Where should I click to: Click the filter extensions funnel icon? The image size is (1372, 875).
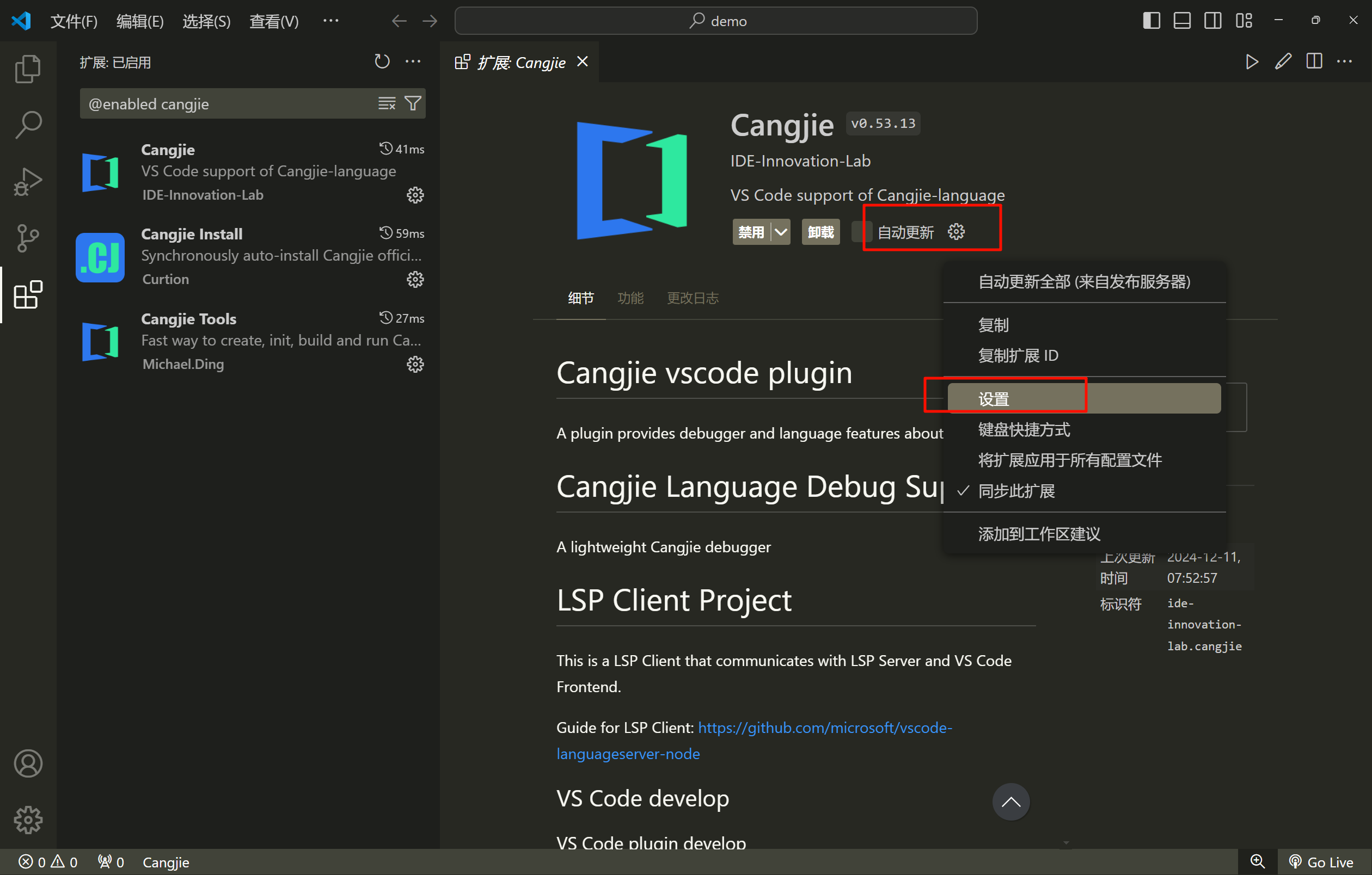(413, 103)
